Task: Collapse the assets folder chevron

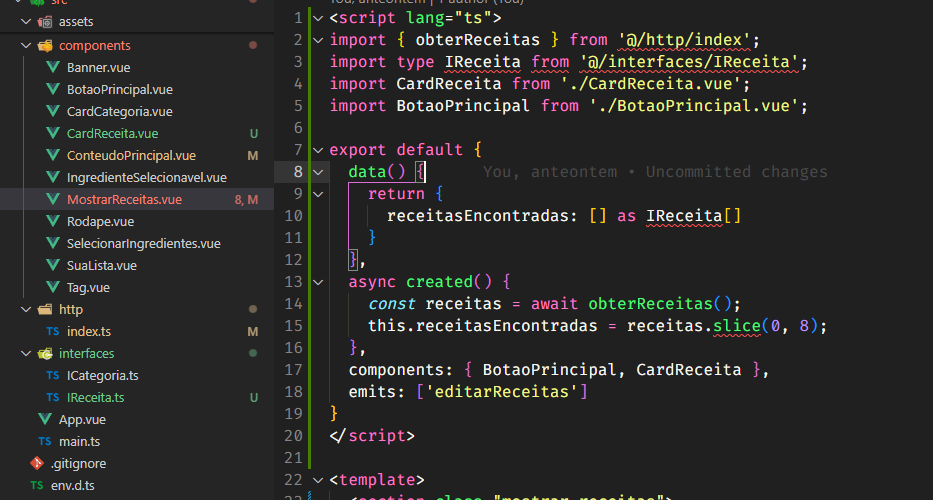Action: click(26, 22)
